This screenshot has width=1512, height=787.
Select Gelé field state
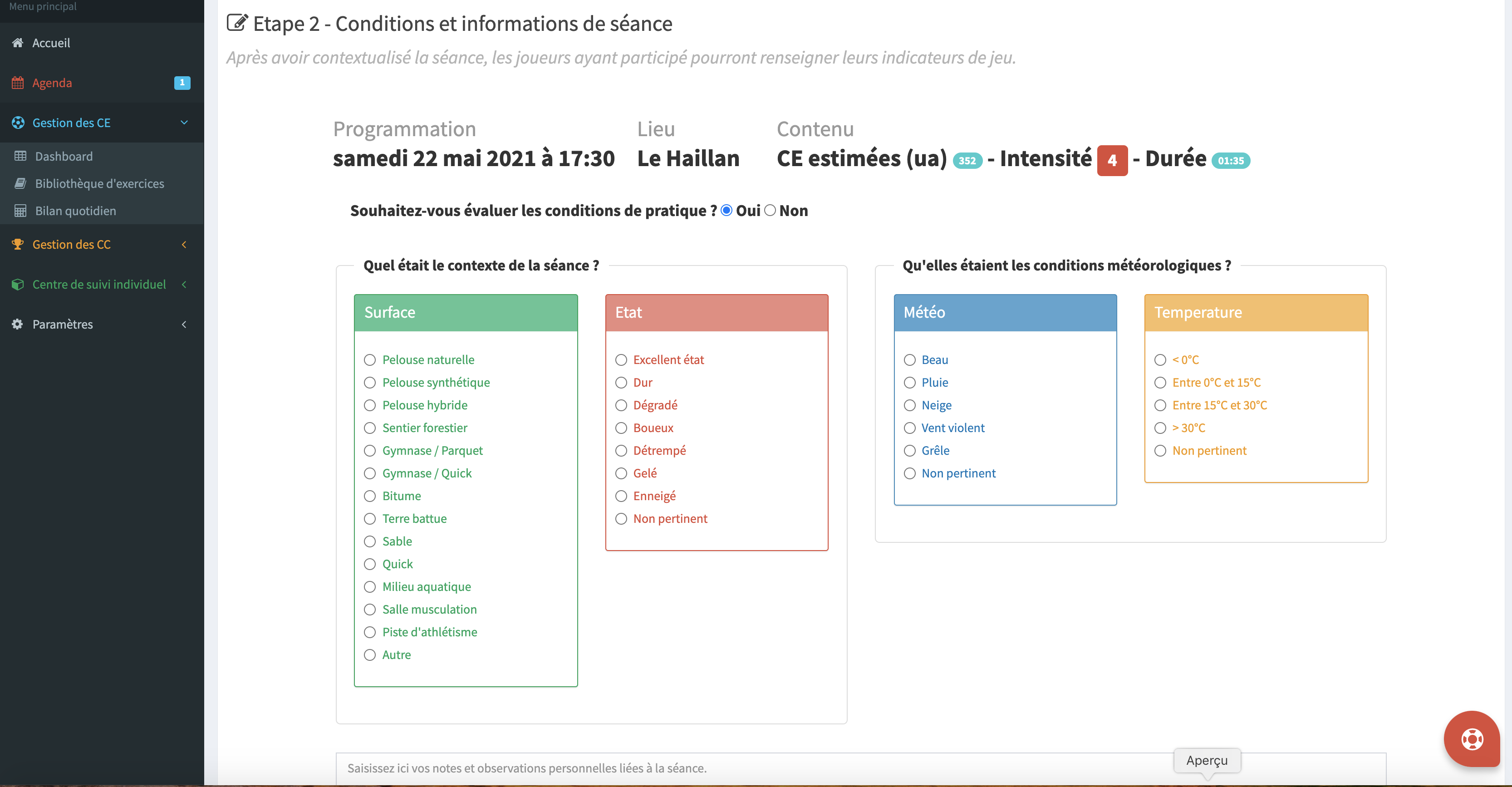[x=621, y=474]
